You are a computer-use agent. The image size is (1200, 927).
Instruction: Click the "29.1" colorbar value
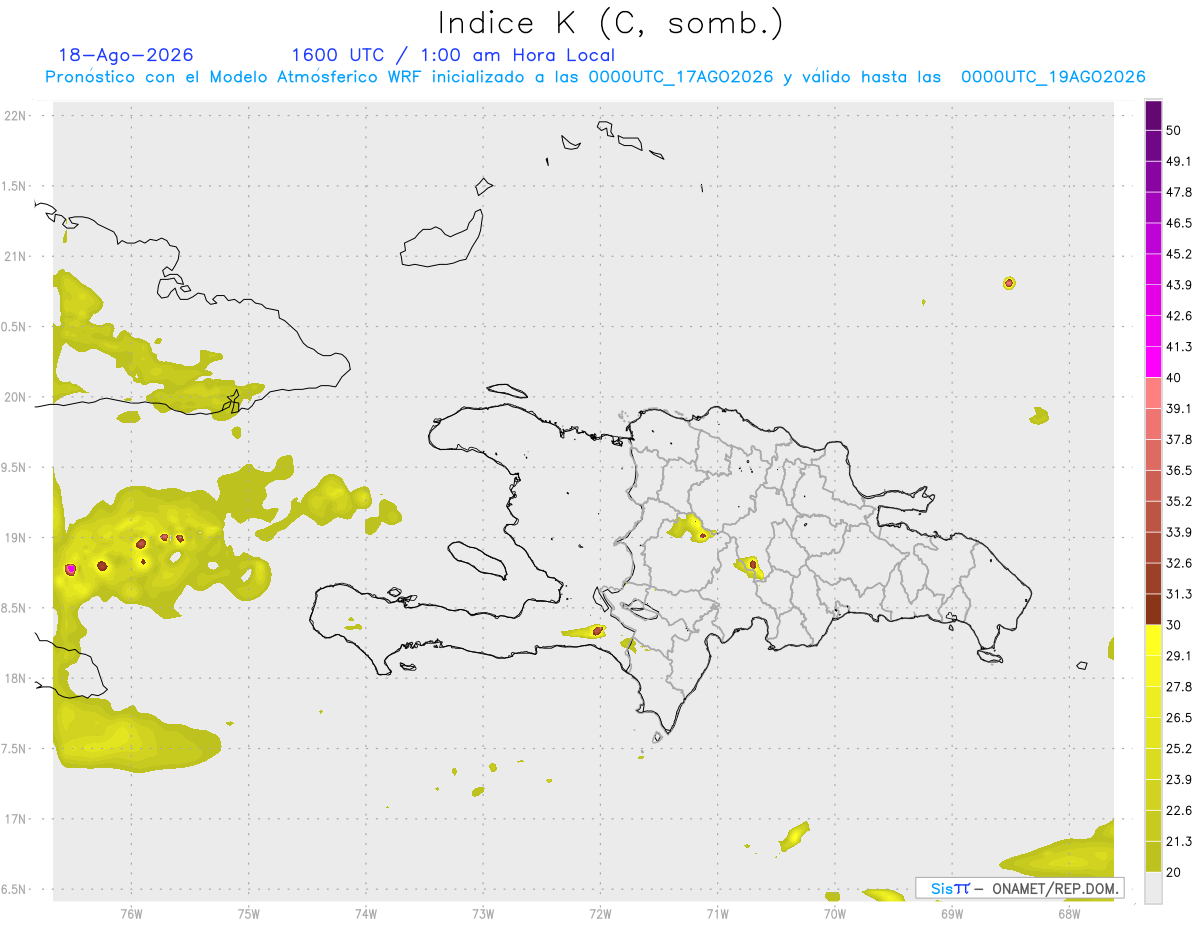coord(1179,656)
